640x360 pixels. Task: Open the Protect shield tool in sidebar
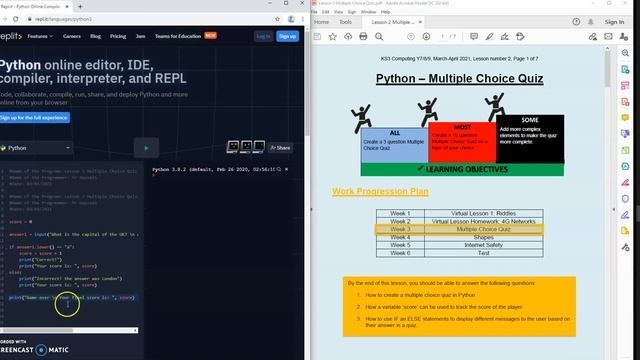[625, 199]
